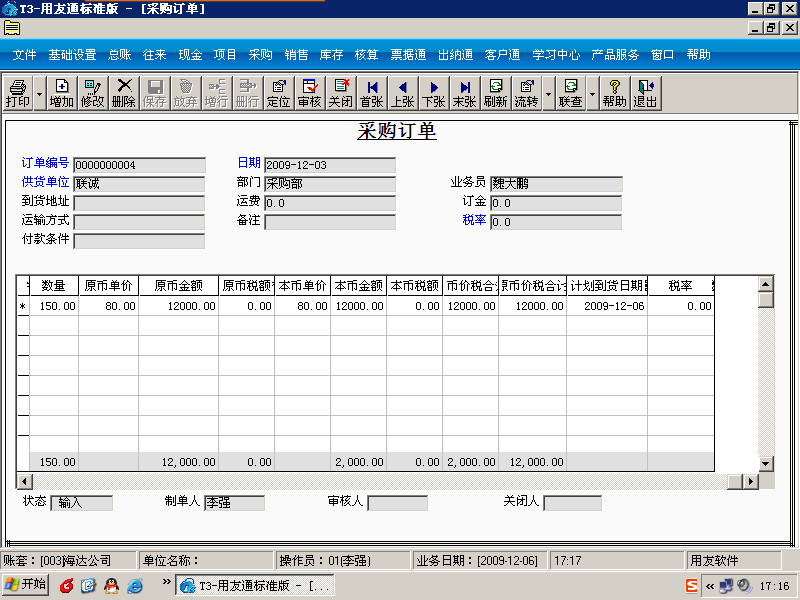Open the 库存 menu
800x600 pixels.
pyautogui.click(x=331, y=55)
